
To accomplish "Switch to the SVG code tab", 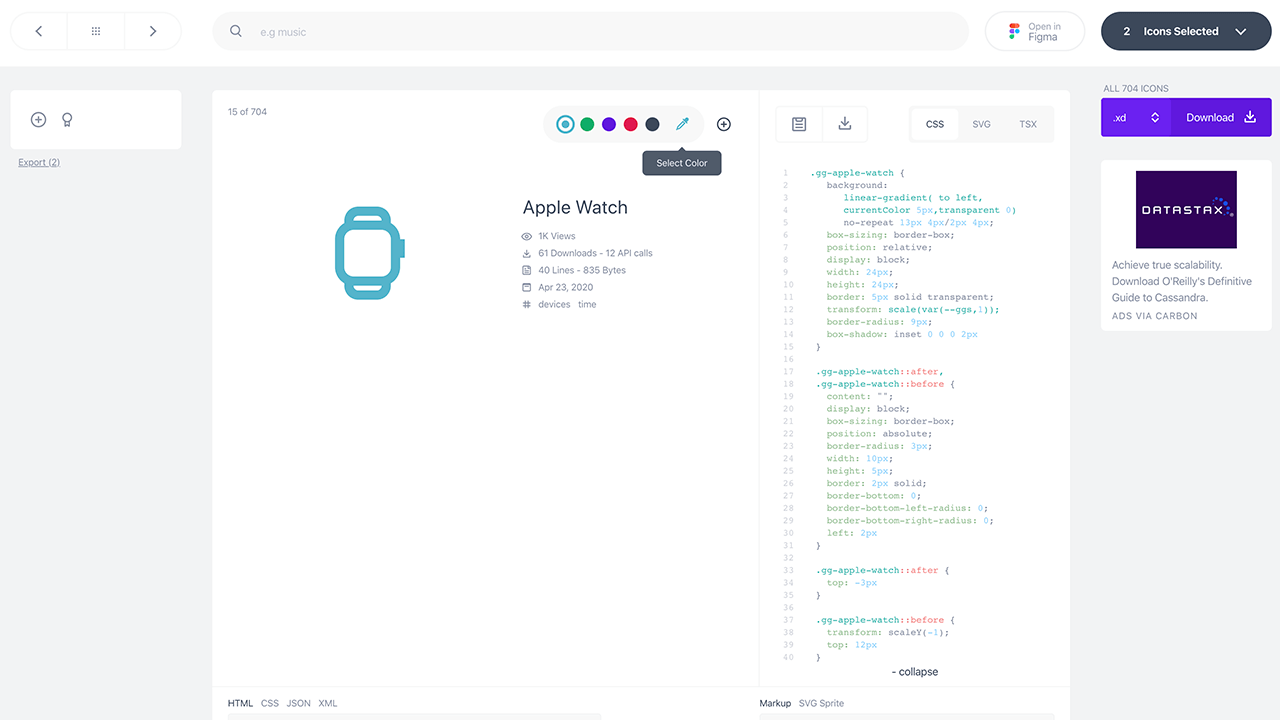I will 981,124.
